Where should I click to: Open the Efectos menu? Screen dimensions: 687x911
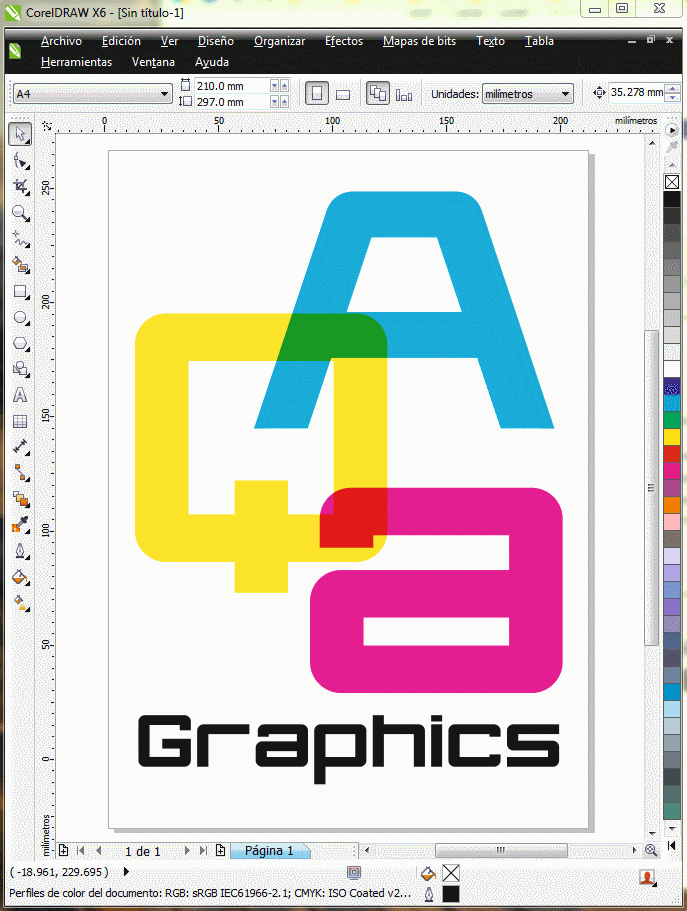pyautogui.click(x=344, y=41)
